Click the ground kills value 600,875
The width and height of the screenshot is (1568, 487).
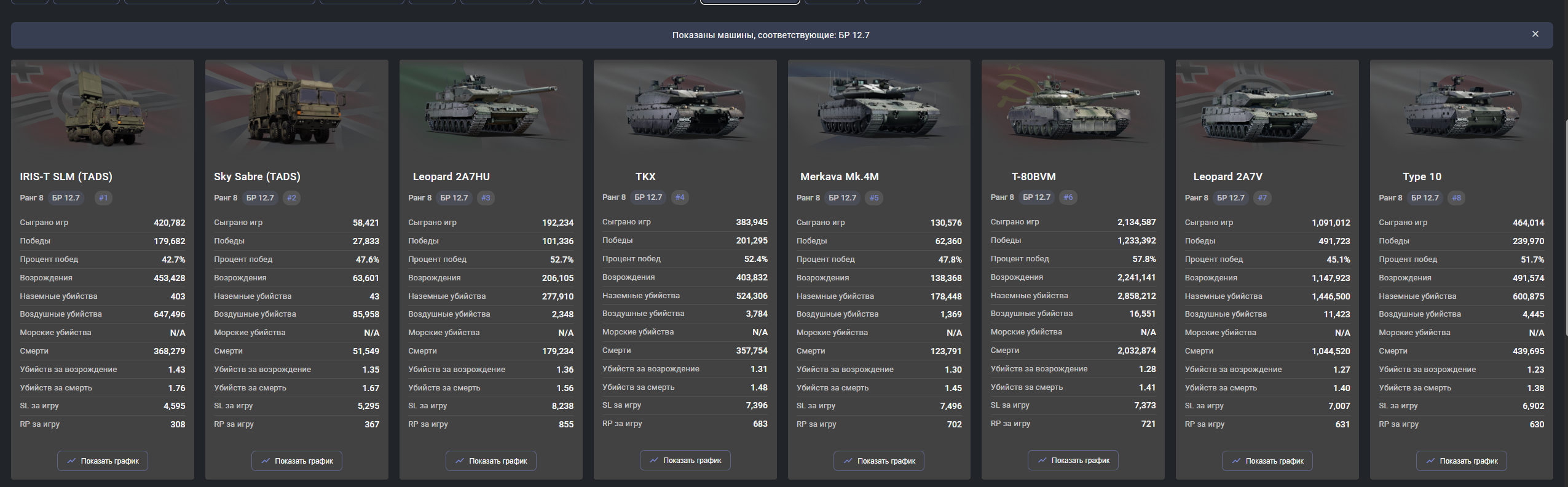[1528, 296]
